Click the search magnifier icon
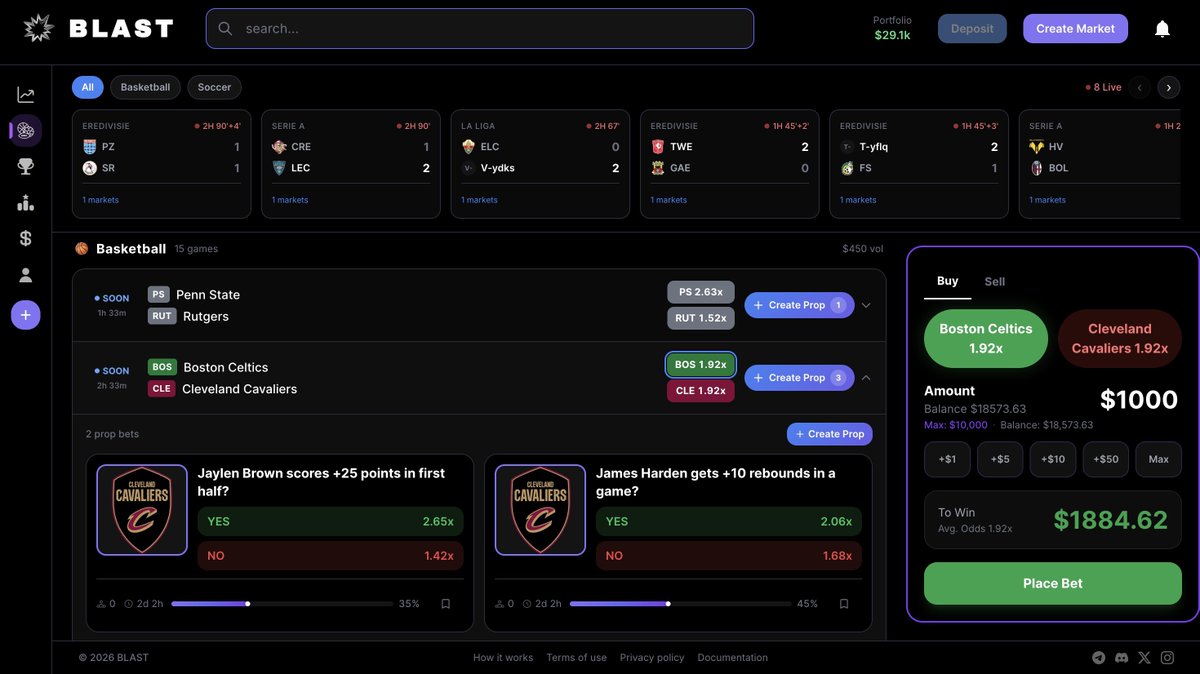 pyautogui.click(x=225, y=29)
